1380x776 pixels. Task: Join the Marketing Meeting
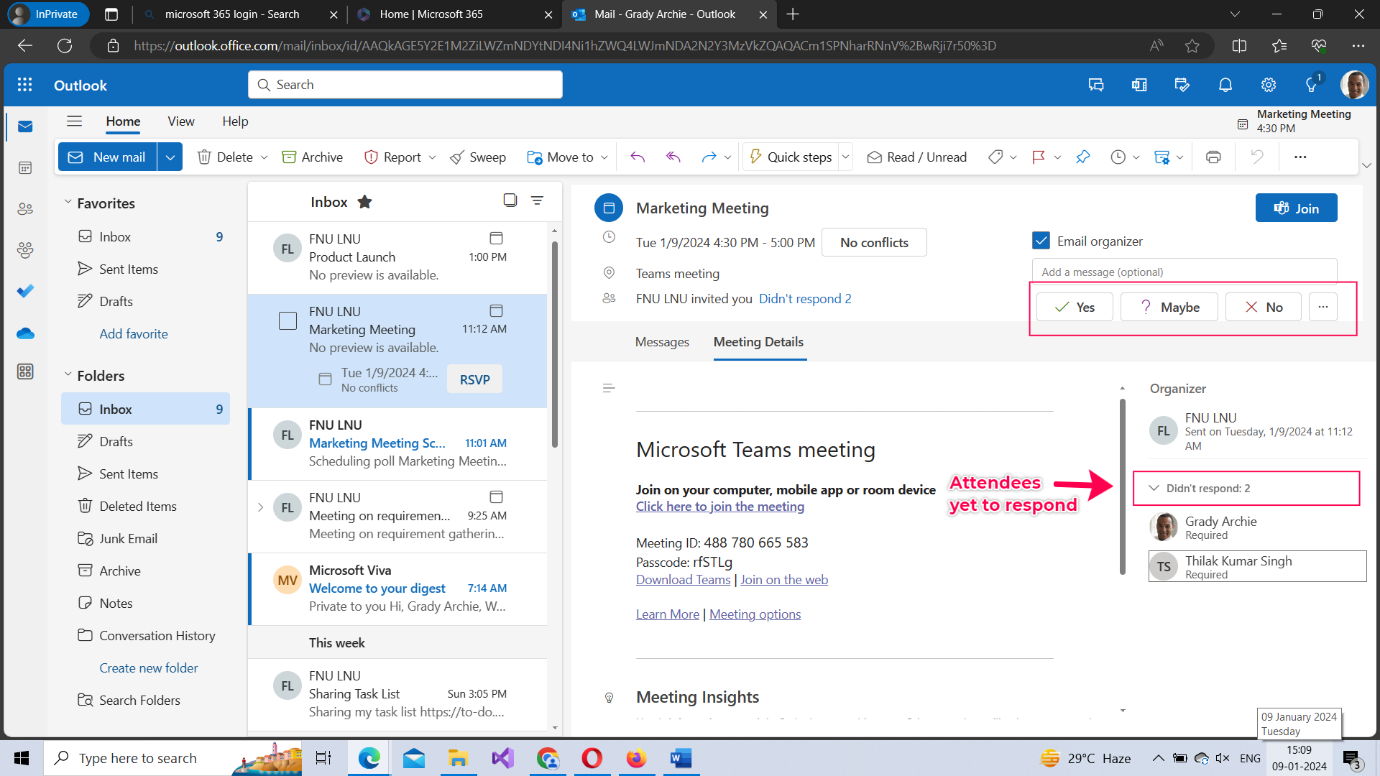(x=1296, y=208)
